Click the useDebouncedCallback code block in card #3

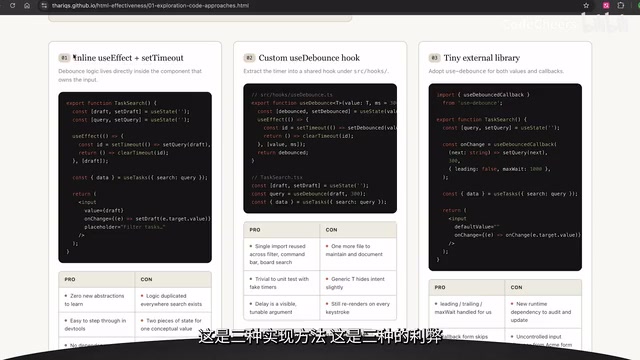pos(505,177)
